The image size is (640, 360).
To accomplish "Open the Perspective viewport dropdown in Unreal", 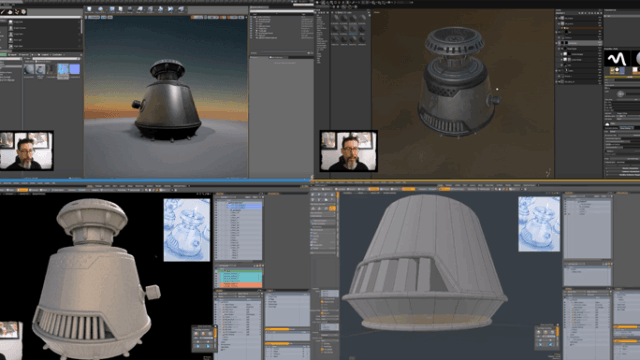I will pyautogui.click(x=94, y=18).
